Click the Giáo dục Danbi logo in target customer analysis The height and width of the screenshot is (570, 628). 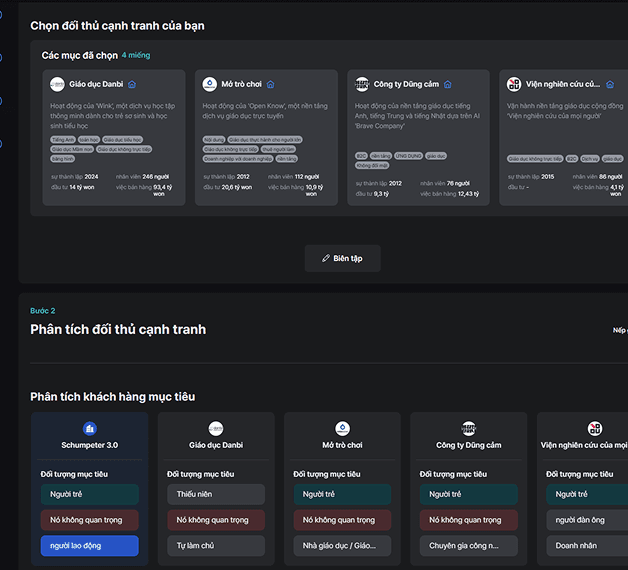pos(216,429)
